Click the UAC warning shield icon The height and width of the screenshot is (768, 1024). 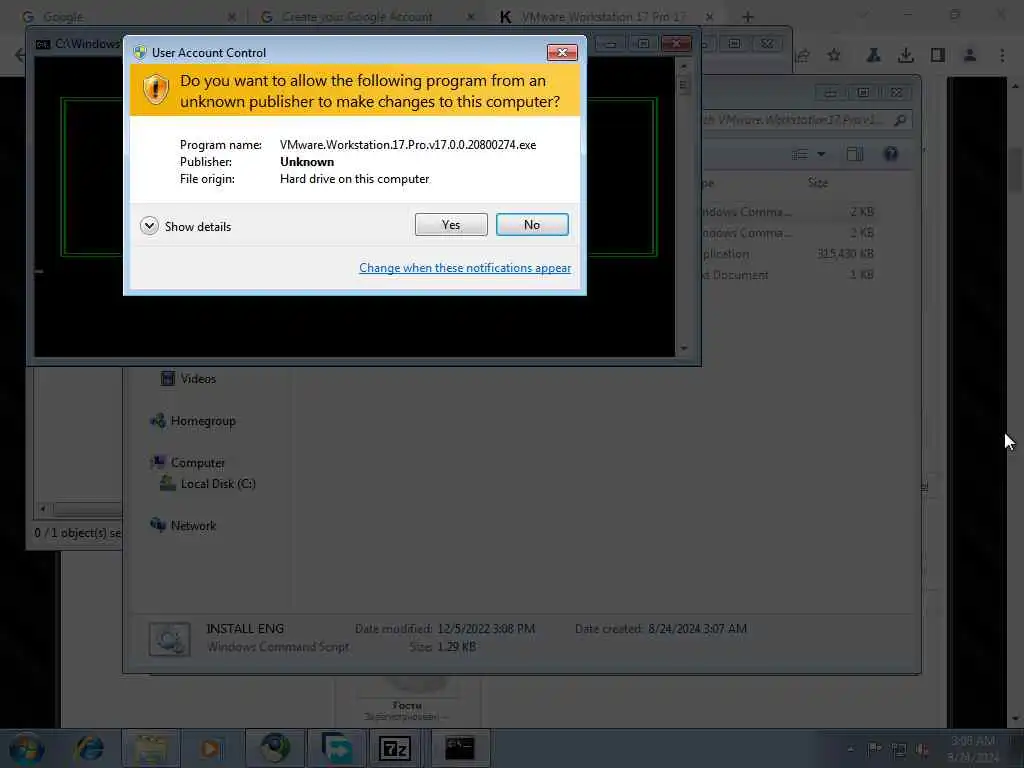[155, 89]
